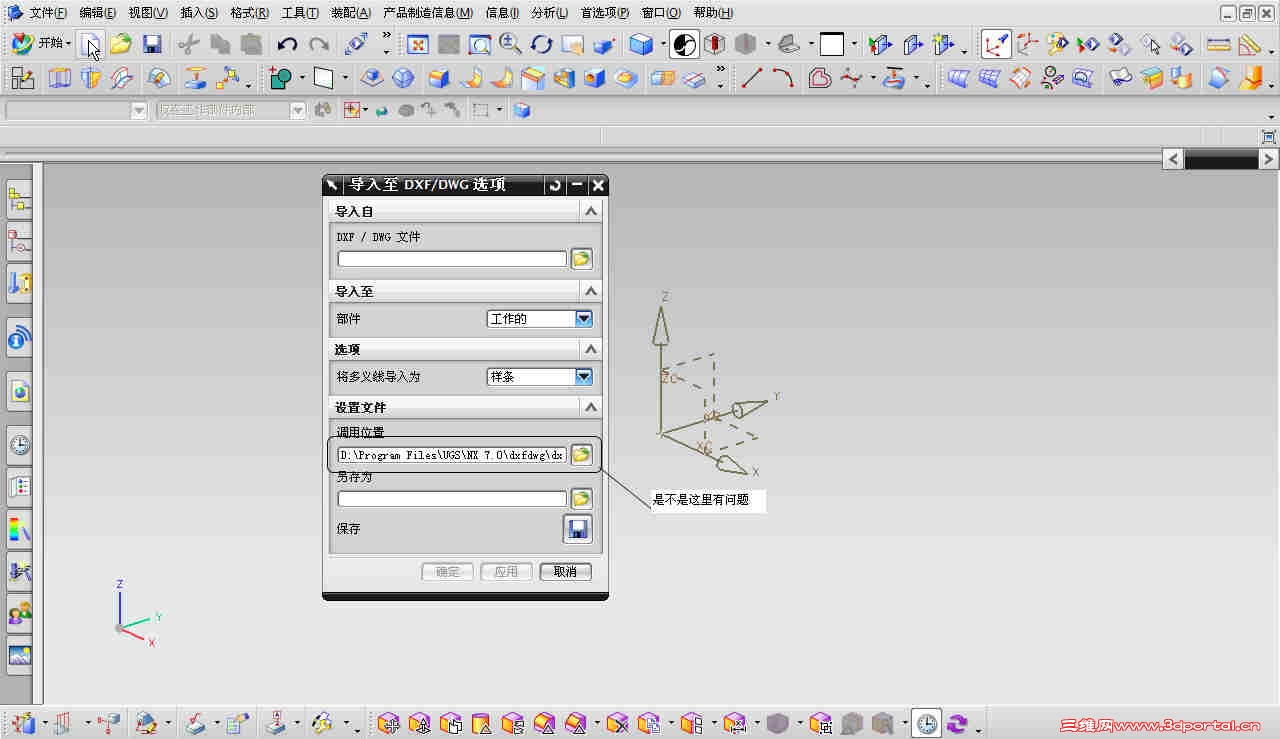
Task: Click the Cut scissors icon
Action: click(x=189, y=44)
